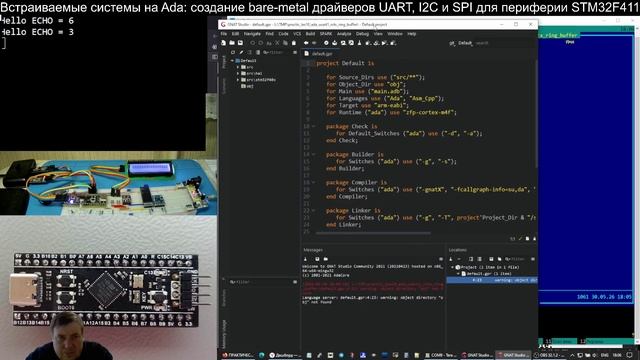Click the Messages panel title
The width and height of the screenshot is (640, 360).
[313, 250]
